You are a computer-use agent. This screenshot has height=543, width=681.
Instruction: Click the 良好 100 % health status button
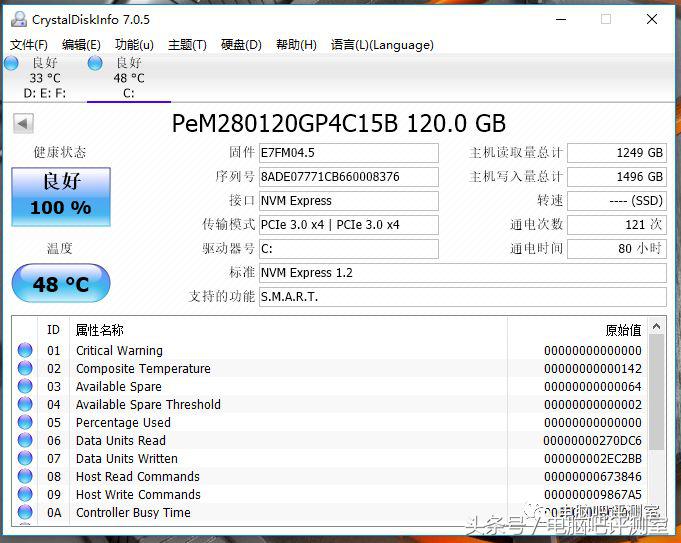pyautogui.click(x=61, y=196)
